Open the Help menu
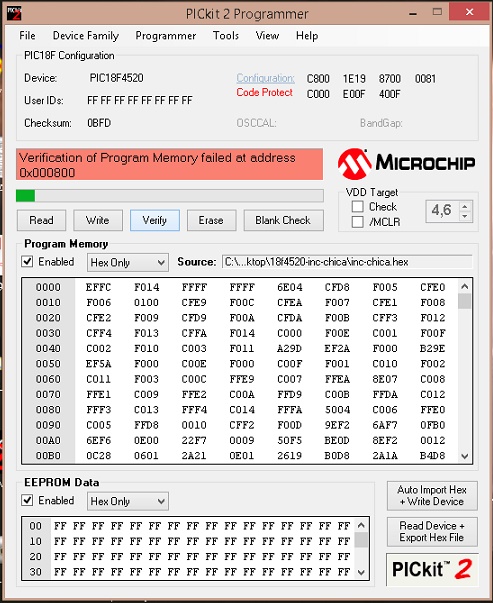 [x=307, y=36]
